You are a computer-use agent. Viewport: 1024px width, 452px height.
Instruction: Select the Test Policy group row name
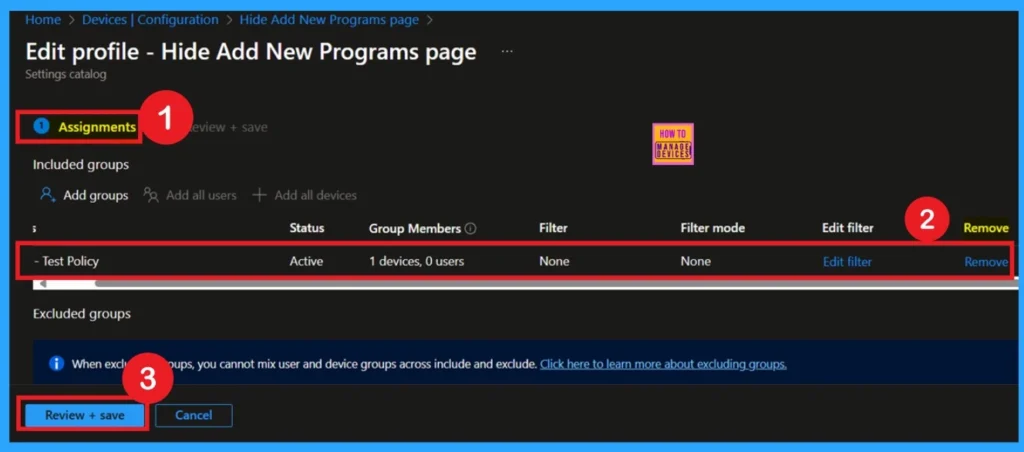[x=66, y=261]
